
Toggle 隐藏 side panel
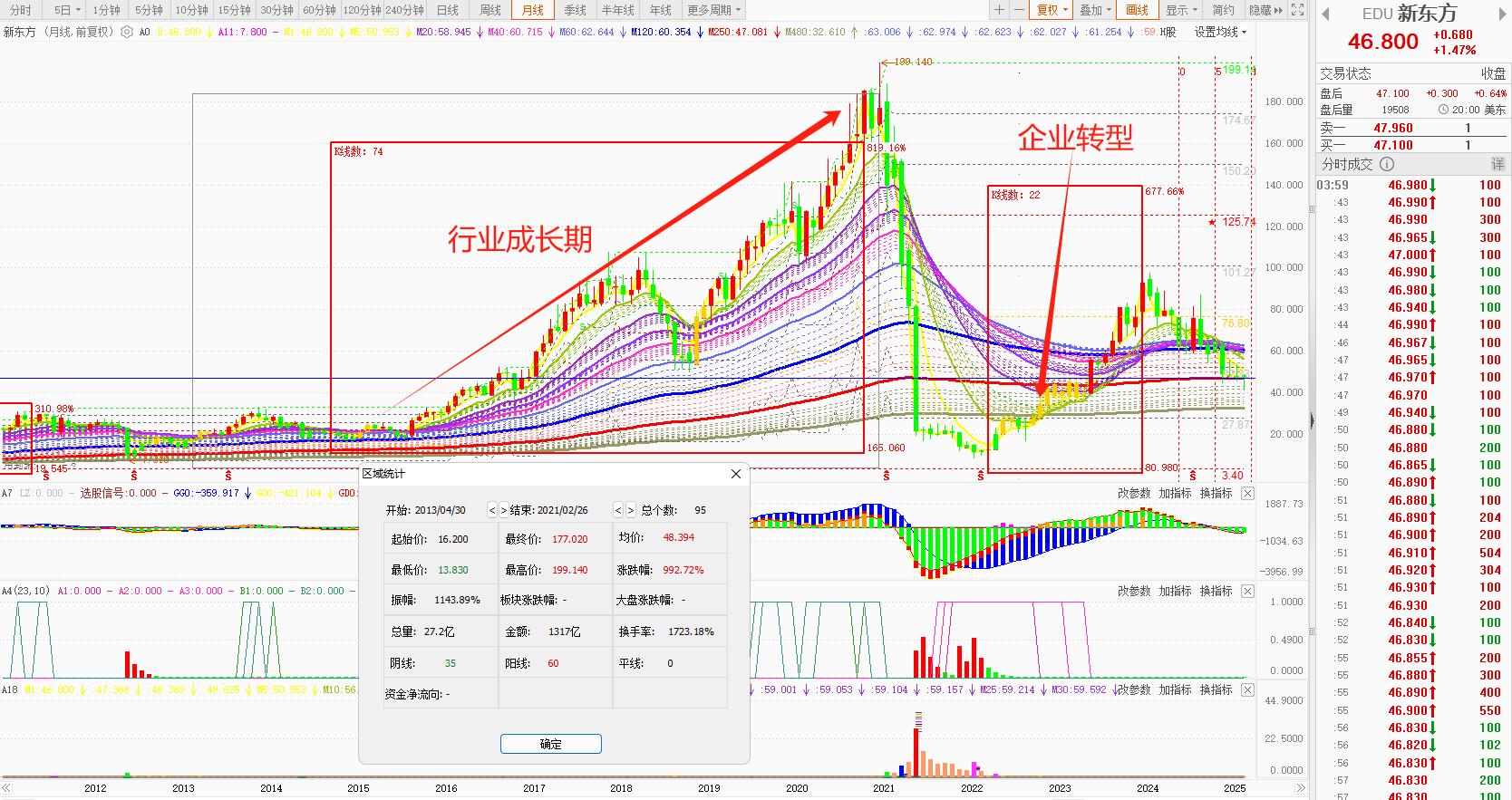point(1265,10)
